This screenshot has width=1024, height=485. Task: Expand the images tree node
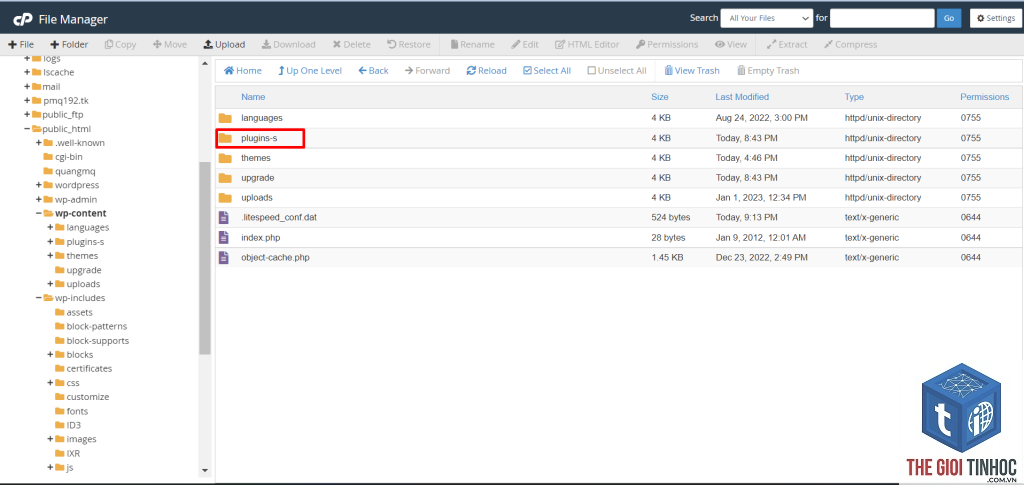(51, 439)
